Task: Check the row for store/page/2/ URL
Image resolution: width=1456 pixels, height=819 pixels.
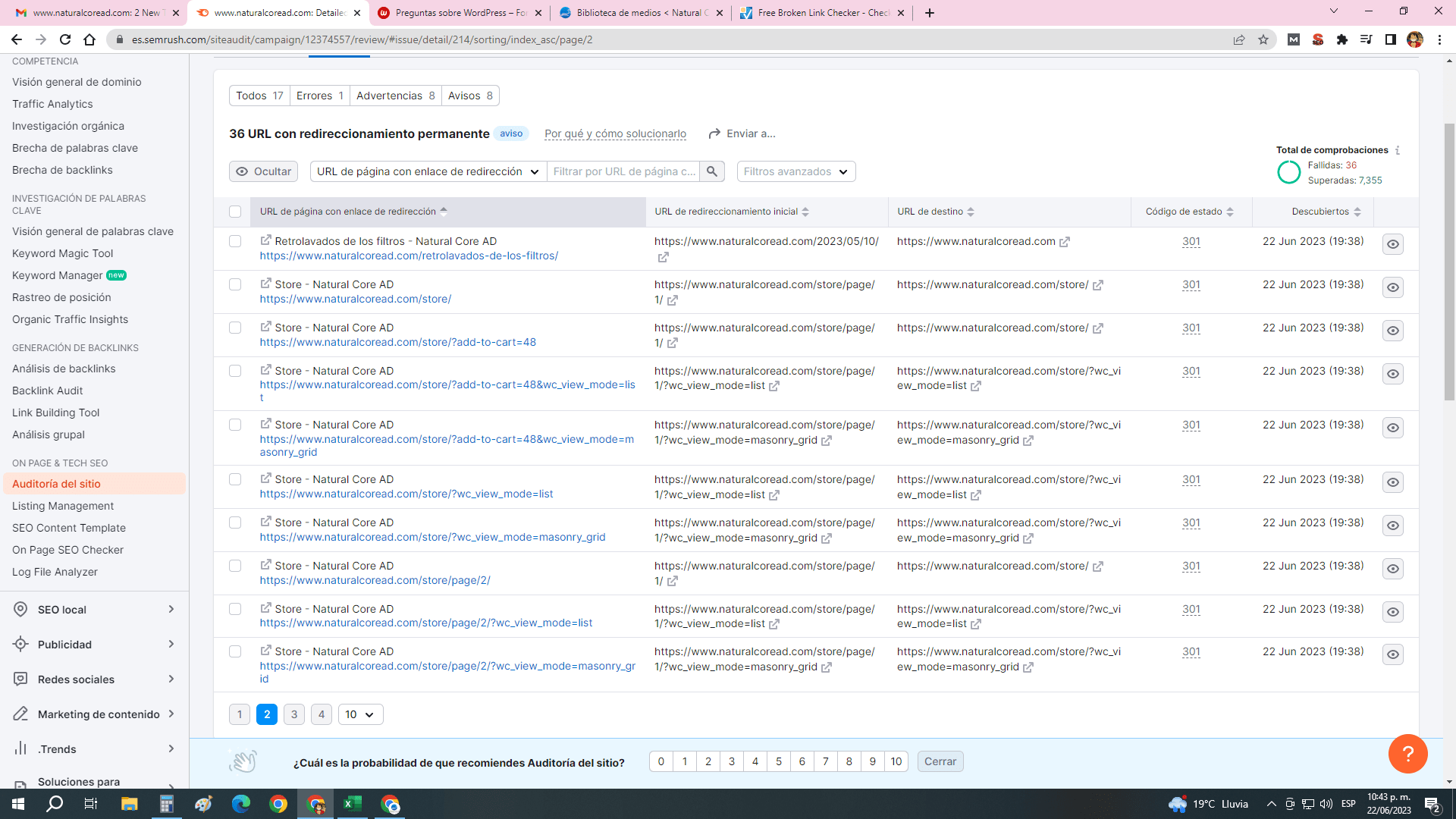Action: tap(235, 566)
